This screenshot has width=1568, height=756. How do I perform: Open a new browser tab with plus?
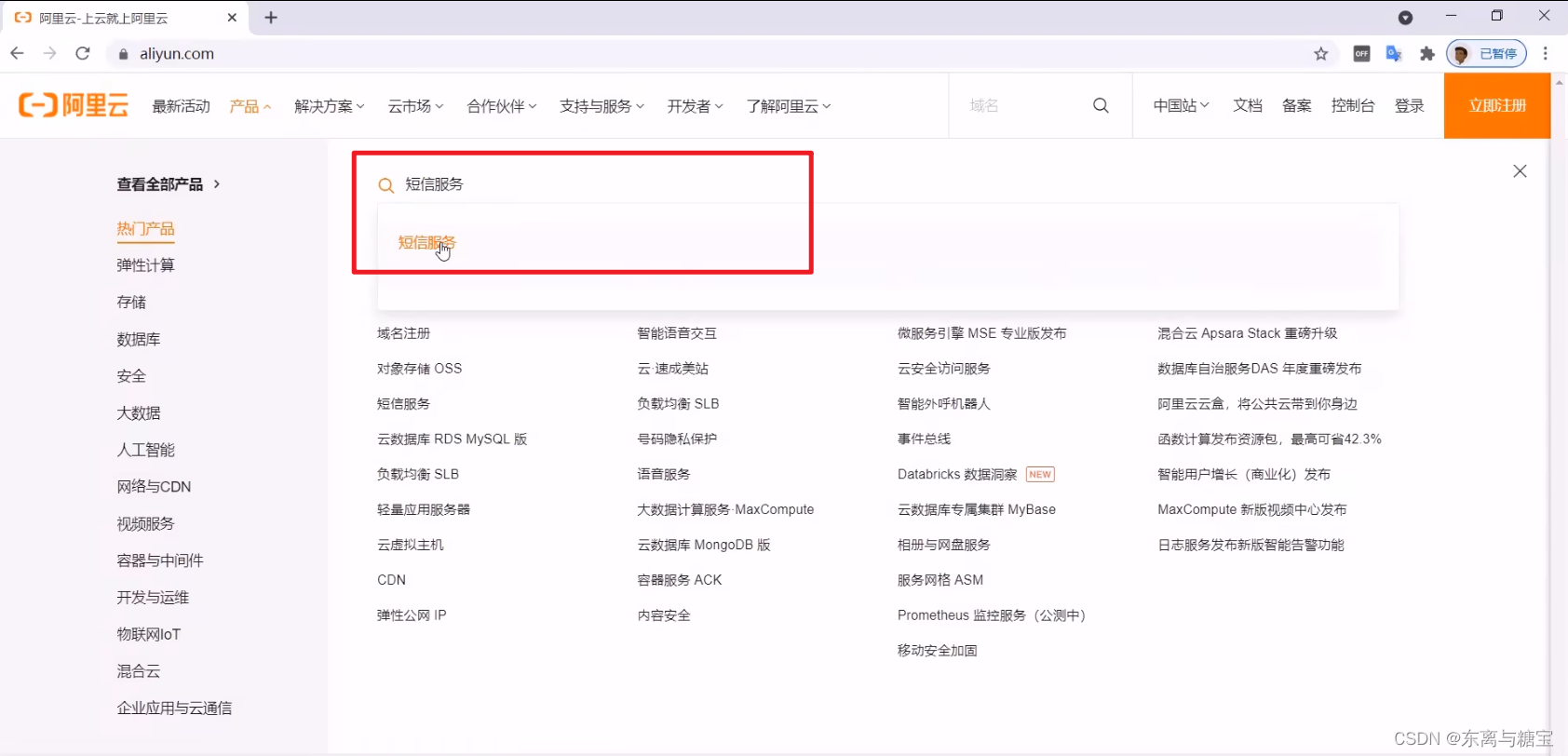coord(271,18)
